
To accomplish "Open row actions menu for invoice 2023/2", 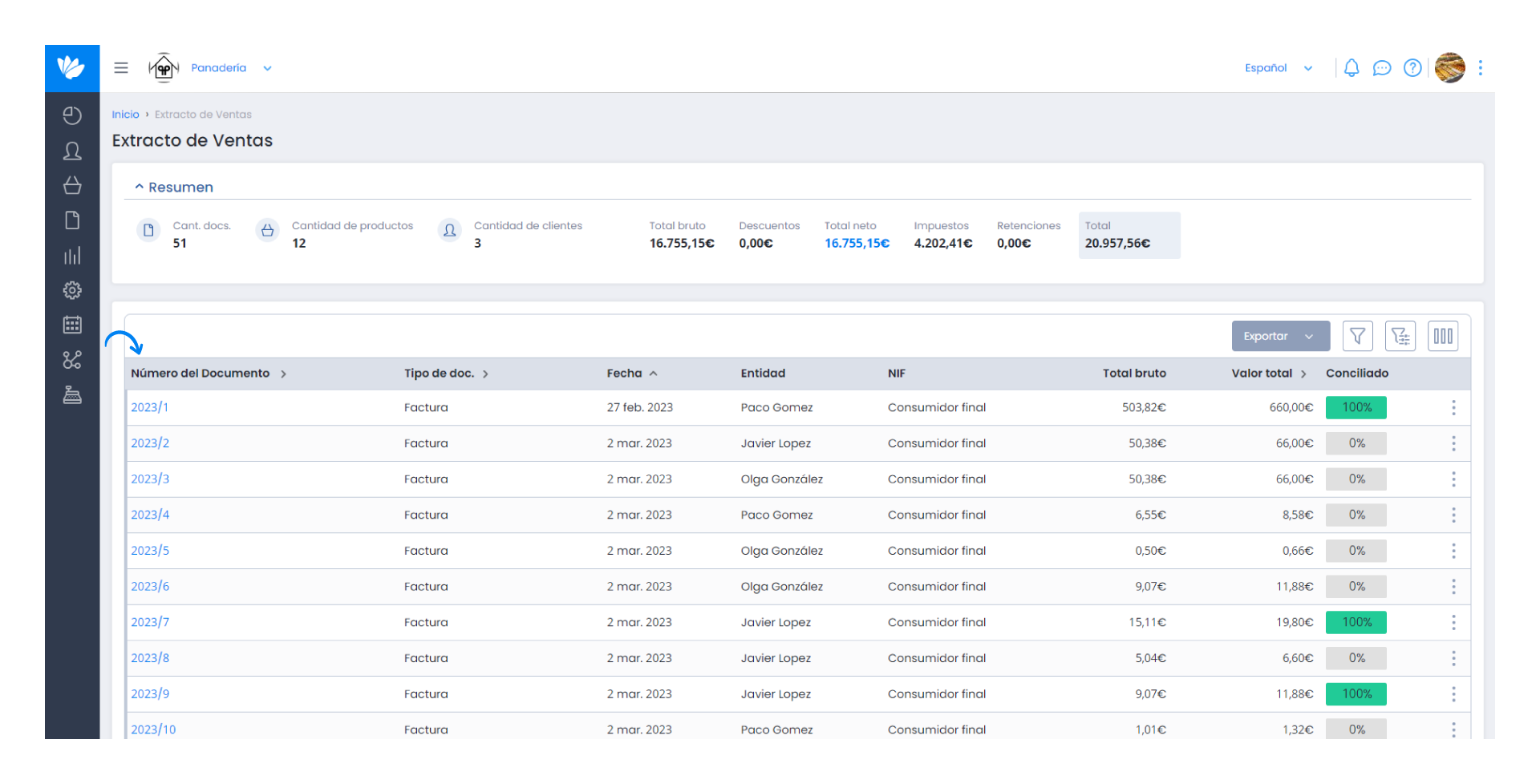I will (x=1453, y=443).
